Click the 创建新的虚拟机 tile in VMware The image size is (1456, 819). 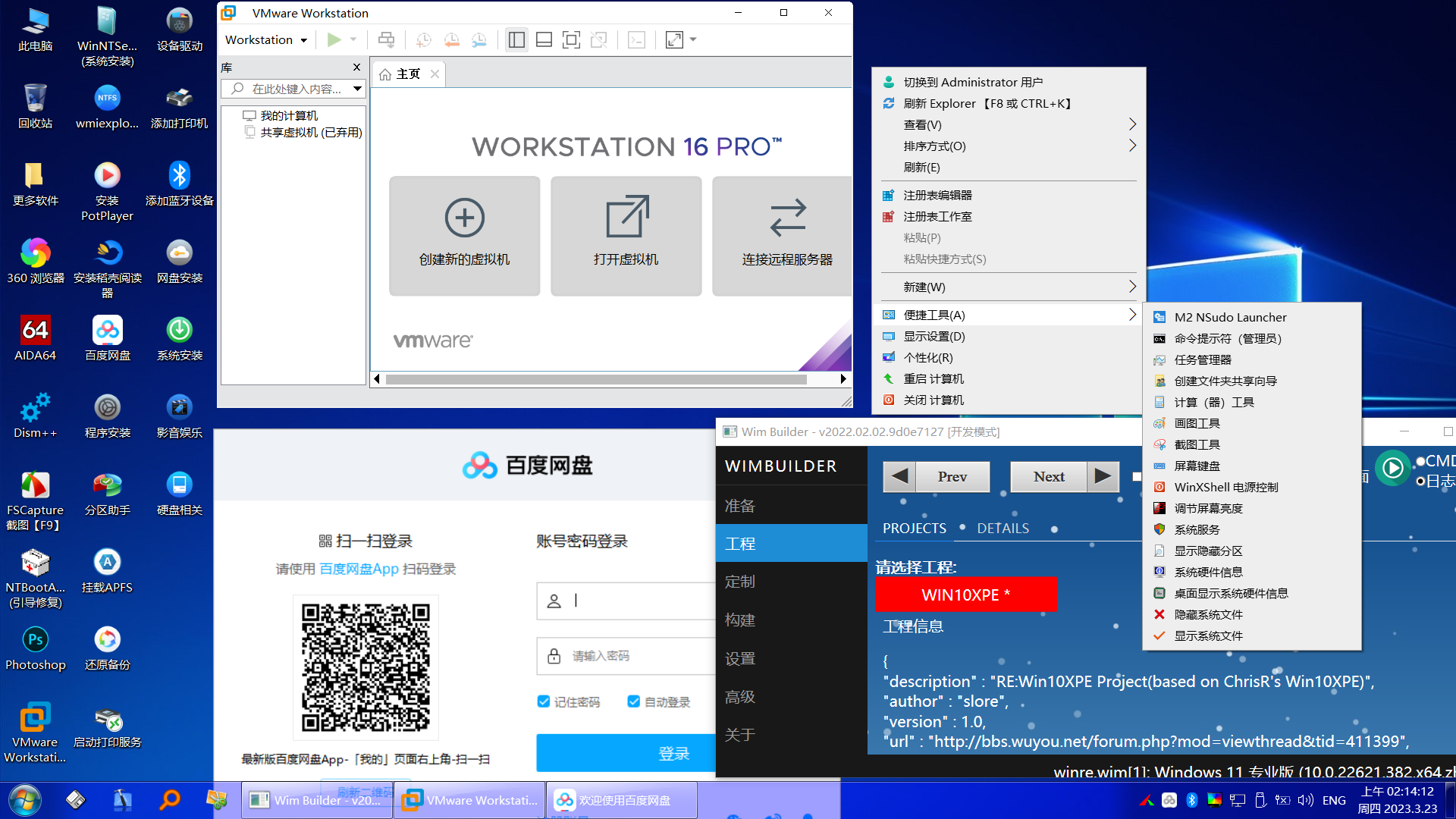465,236
